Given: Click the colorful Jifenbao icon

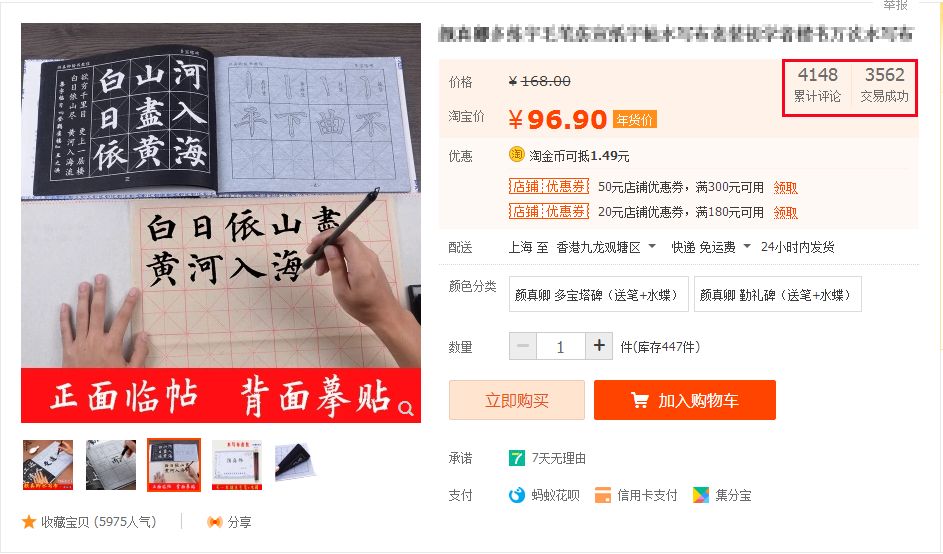Looking at the screenshot, I should pos(701,495).
